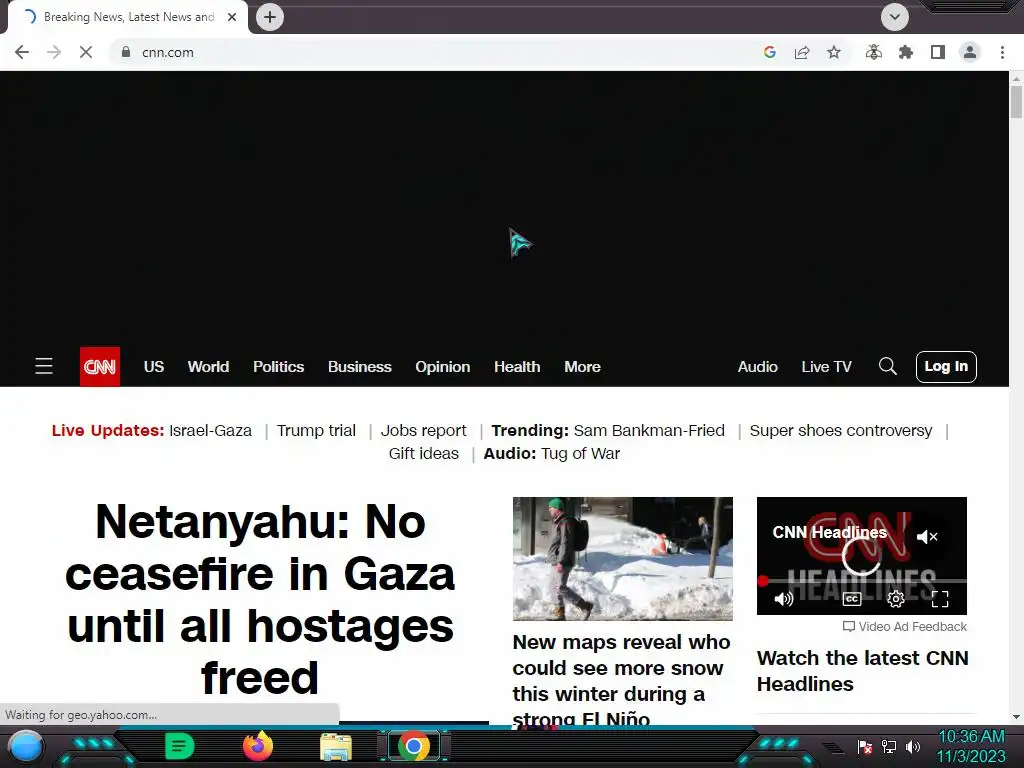Share this page using the share icon
This screenshot has height=768, width=1024.
(x=802, y=52)
